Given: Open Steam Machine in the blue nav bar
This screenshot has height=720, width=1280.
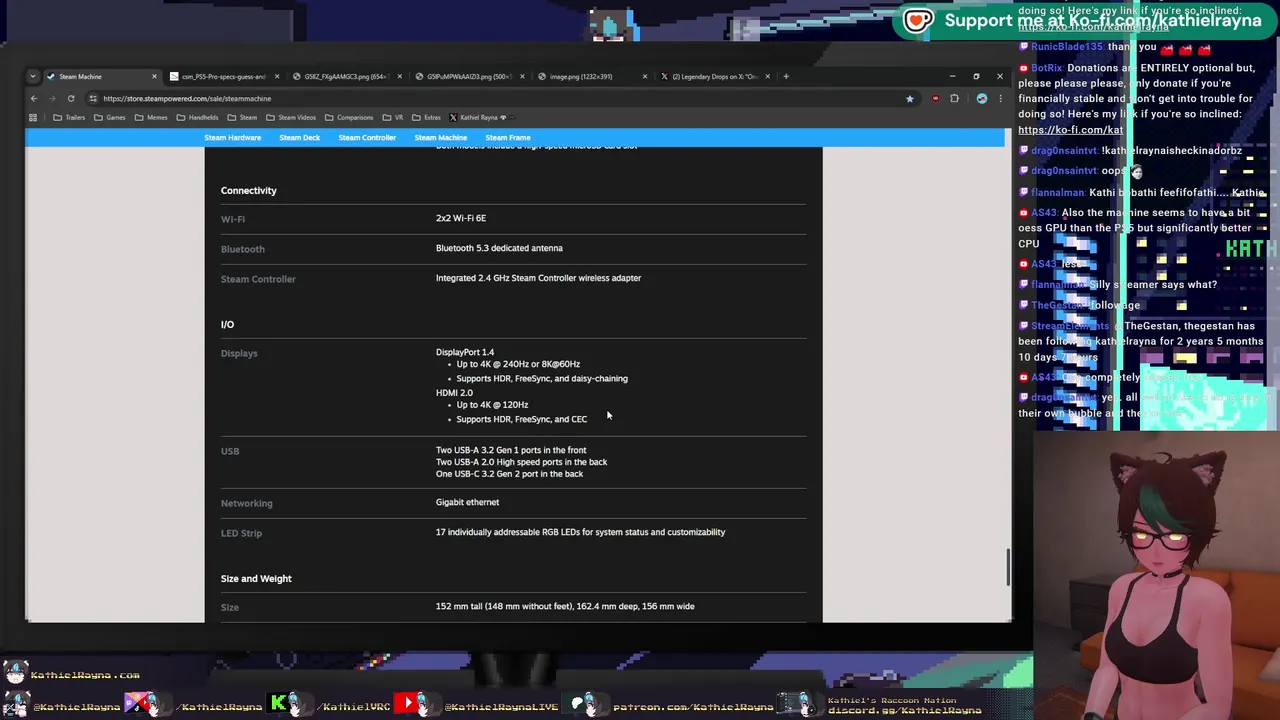Looking at the screenshot, I should click(x=440, y=138).
